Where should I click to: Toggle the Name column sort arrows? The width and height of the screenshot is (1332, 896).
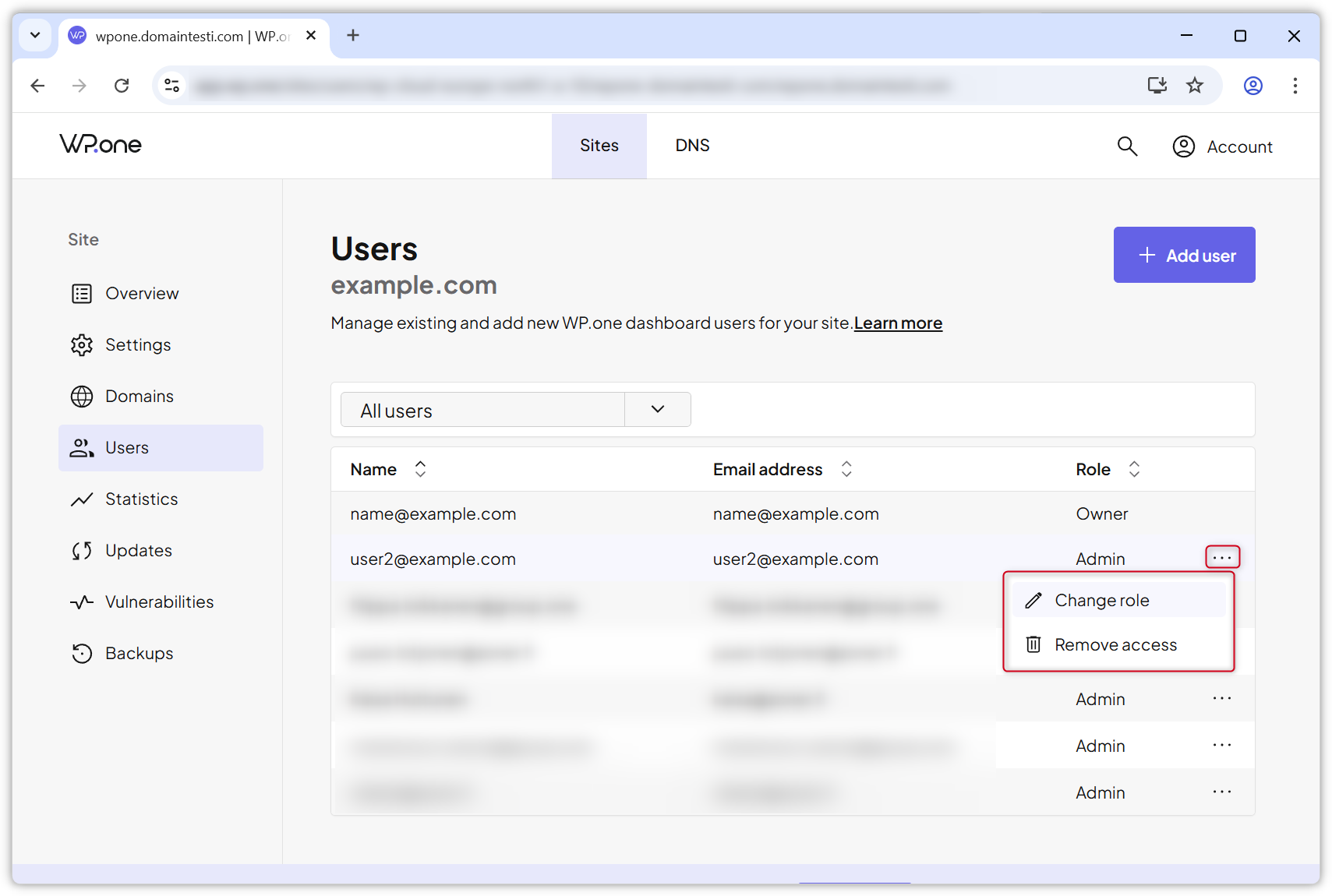pyautogui.click(x=419, y=468)
